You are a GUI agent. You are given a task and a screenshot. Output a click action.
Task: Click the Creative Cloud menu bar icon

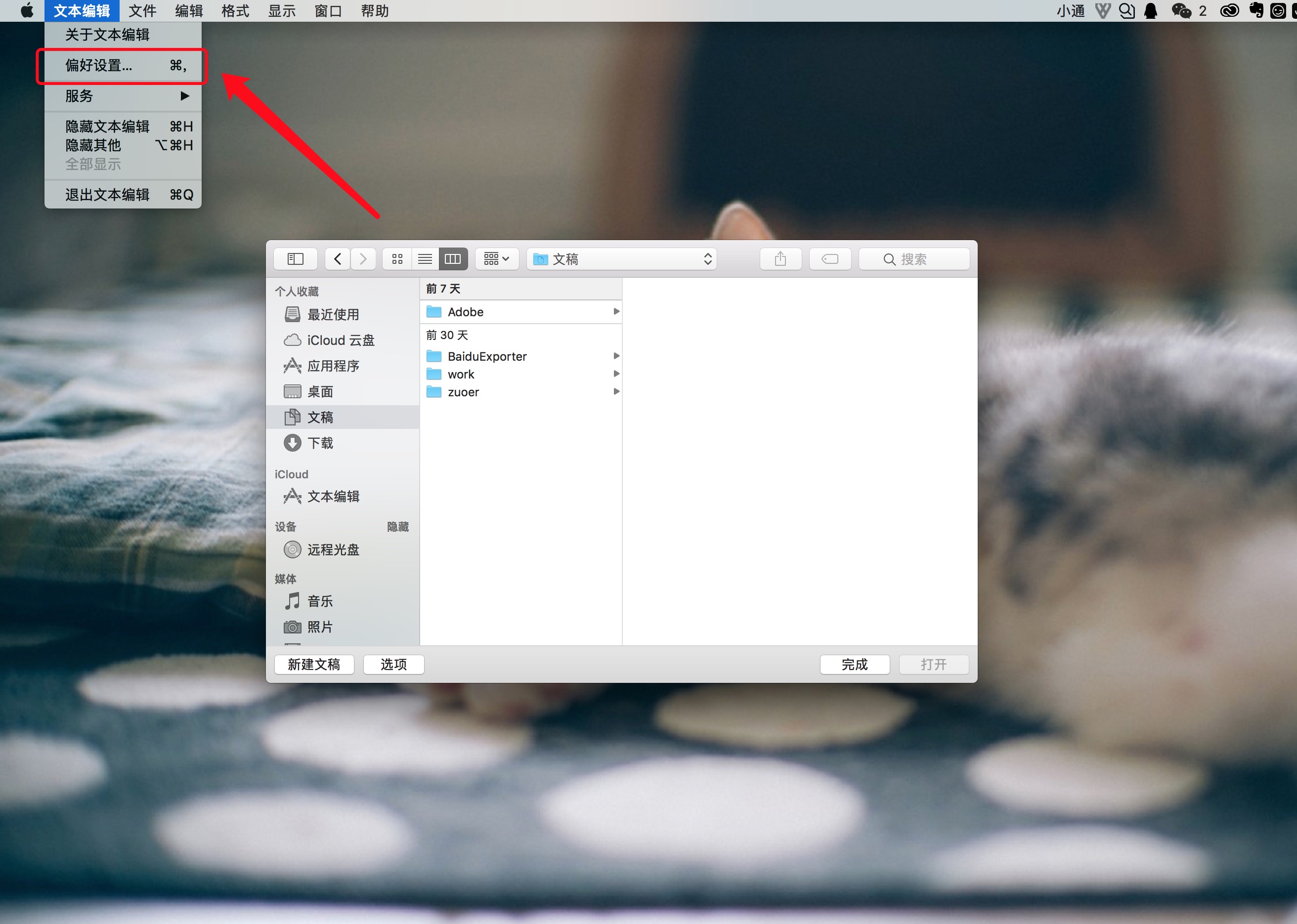click(x=1229, y=11)
